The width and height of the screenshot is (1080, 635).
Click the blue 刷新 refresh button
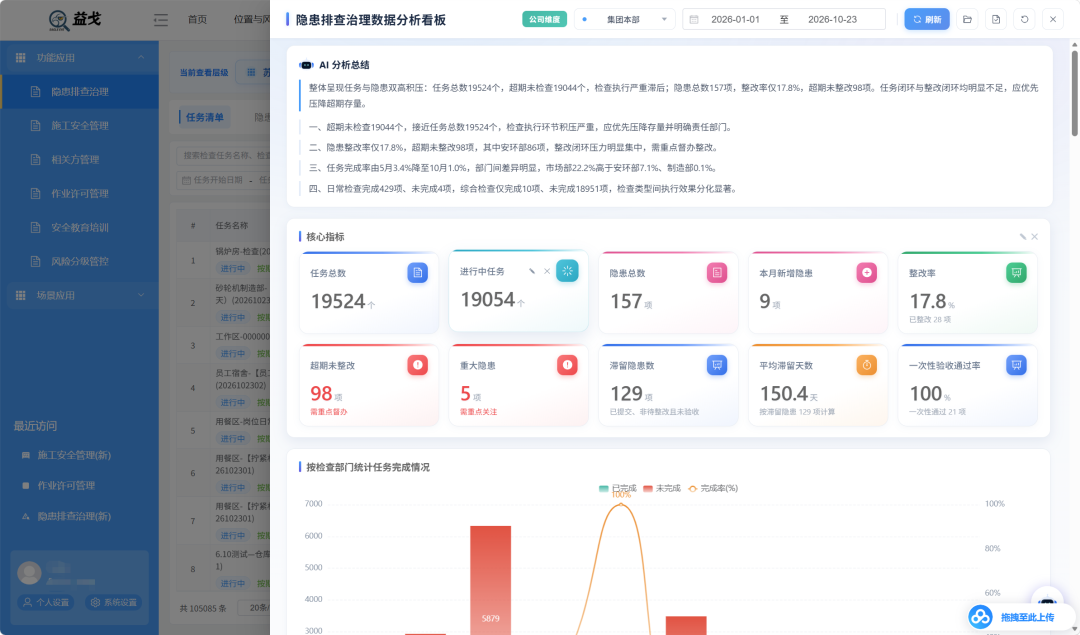926,19
